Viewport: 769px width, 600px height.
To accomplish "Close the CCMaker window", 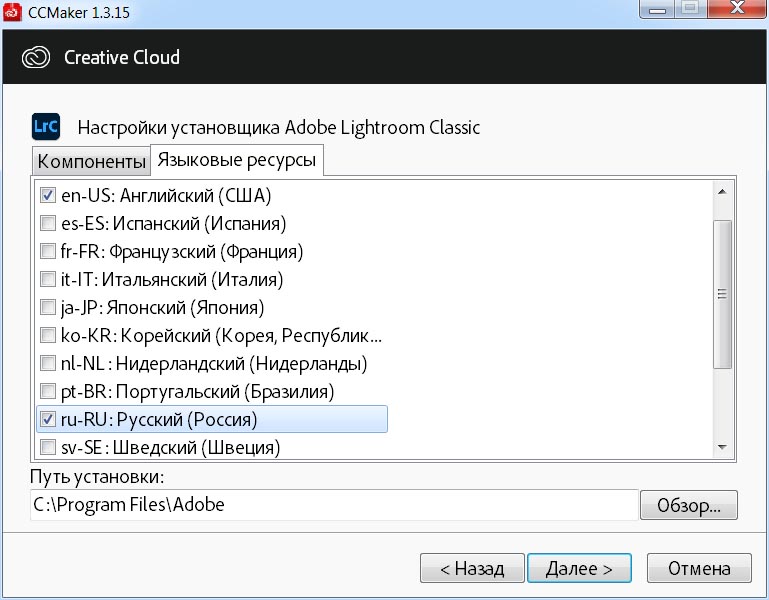I will click(x=737, y=8).
